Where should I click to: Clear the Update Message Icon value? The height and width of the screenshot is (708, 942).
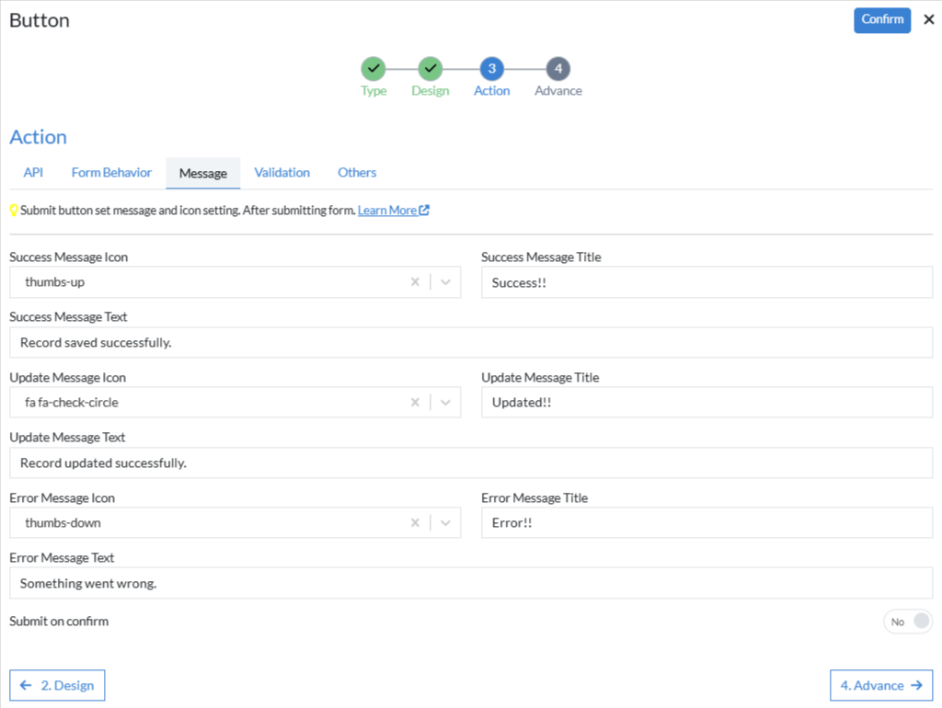tap(415, 402)
